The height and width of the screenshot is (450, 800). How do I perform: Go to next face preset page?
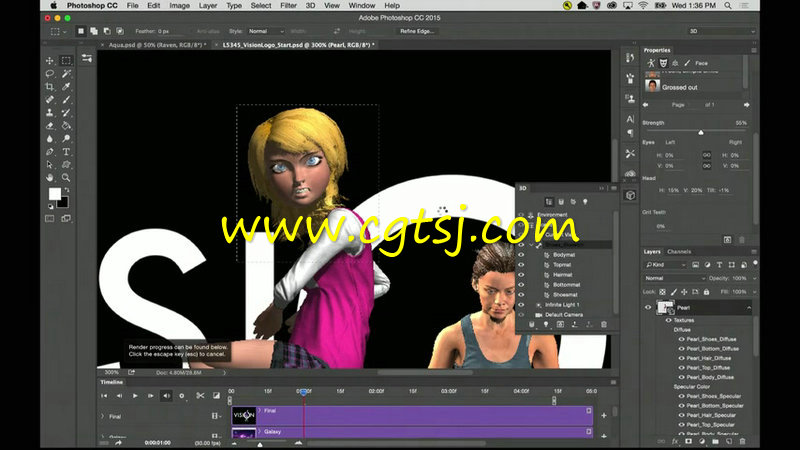pos(747,105)
